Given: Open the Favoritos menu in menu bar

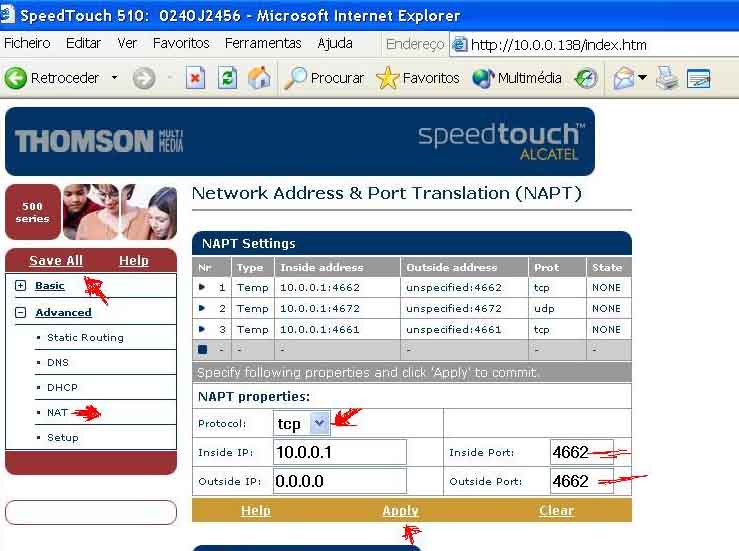Looking at the screenshot, I should [181, 43].
